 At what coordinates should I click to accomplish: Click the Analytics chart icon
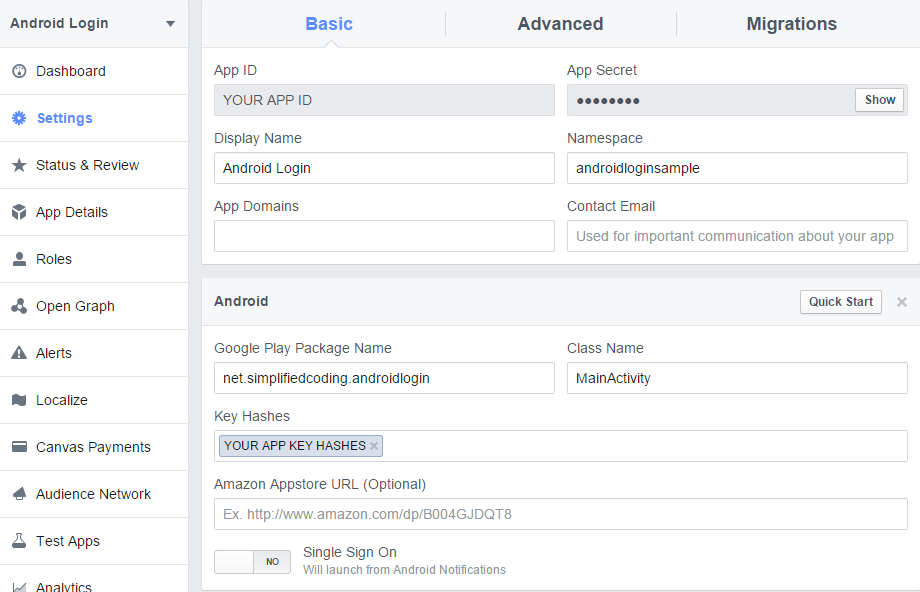19,587
